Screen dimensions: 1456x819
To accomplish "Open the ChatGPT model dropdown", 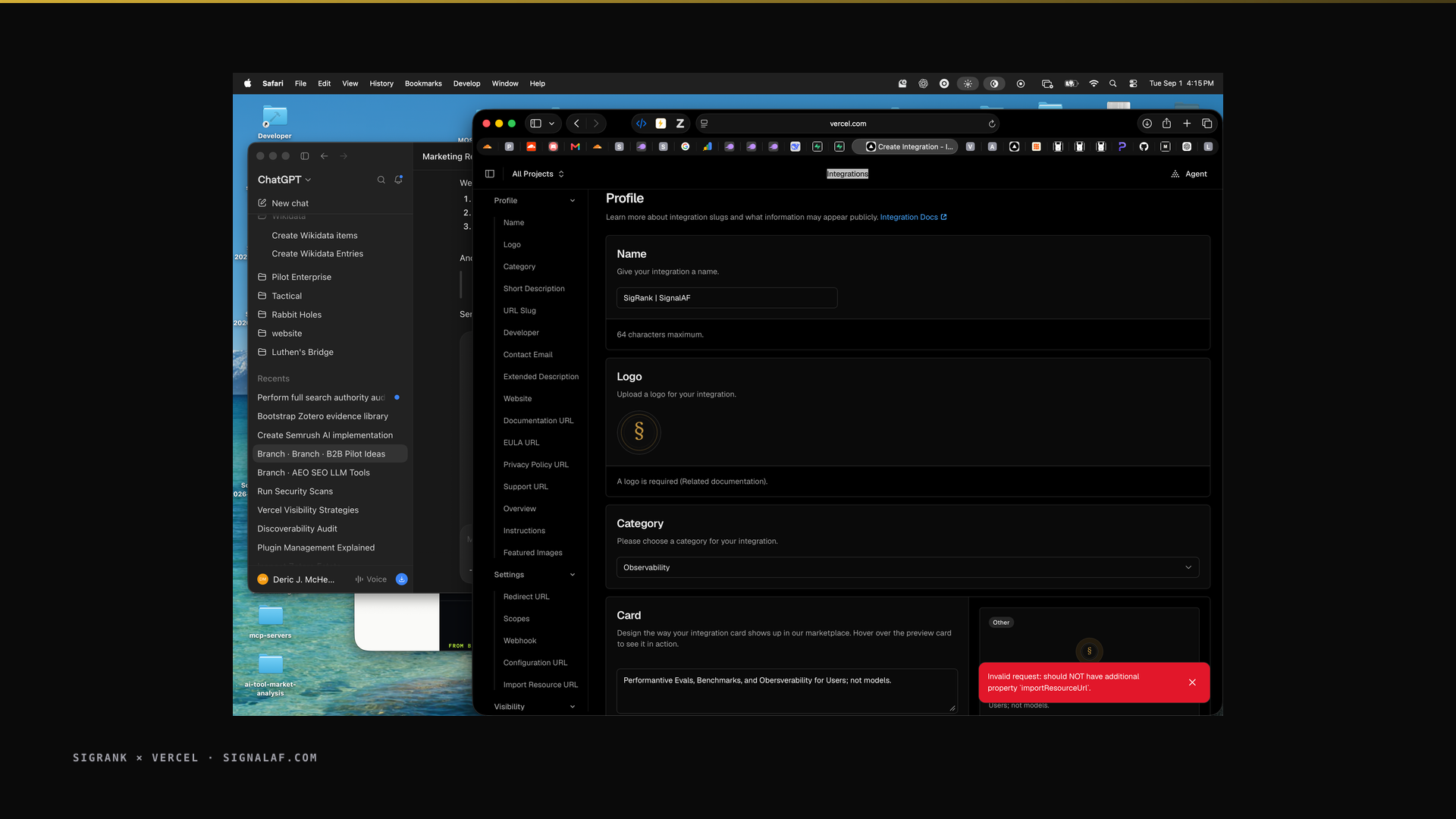I will 284,180.
